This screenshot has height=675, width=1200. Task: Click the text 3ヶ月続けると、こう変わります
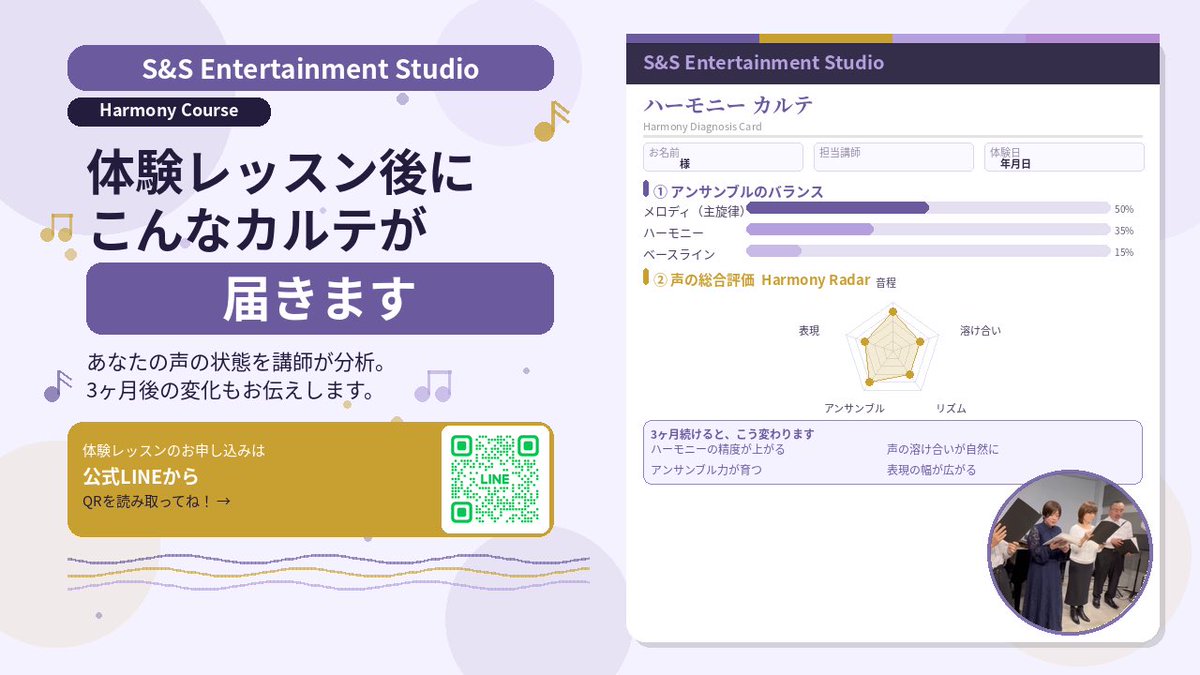(732, 434)
